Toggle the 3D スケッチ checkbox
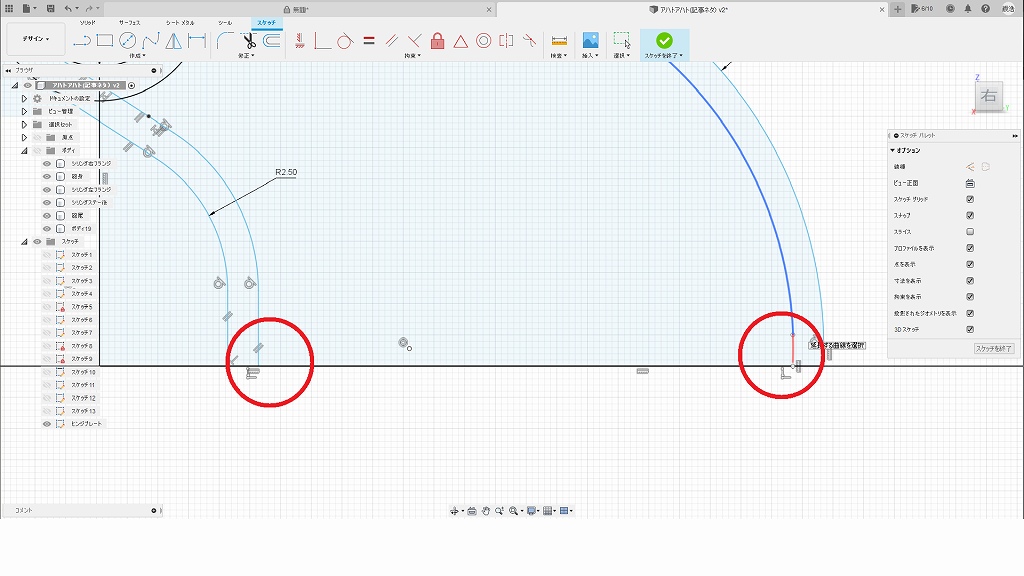This screenshot has width=1024, height=576. [x=970, y=329]
